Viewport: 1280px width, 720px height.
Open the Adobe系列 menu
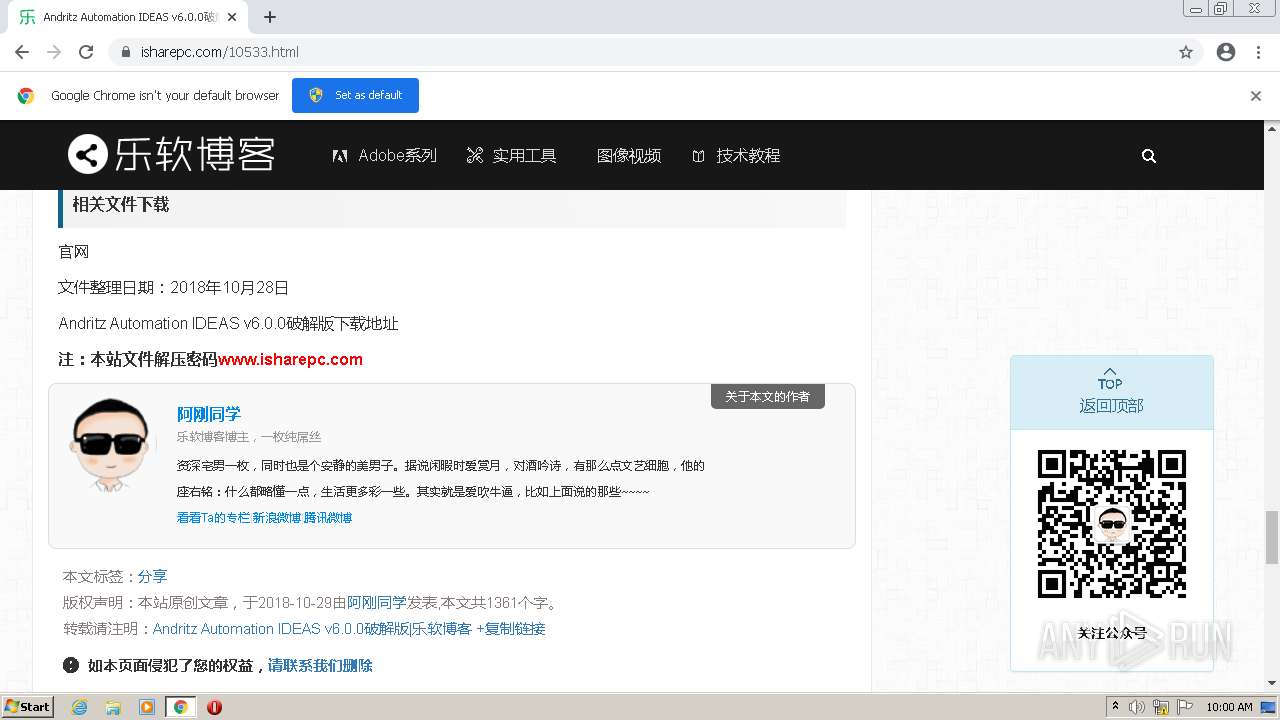(385, 156)
